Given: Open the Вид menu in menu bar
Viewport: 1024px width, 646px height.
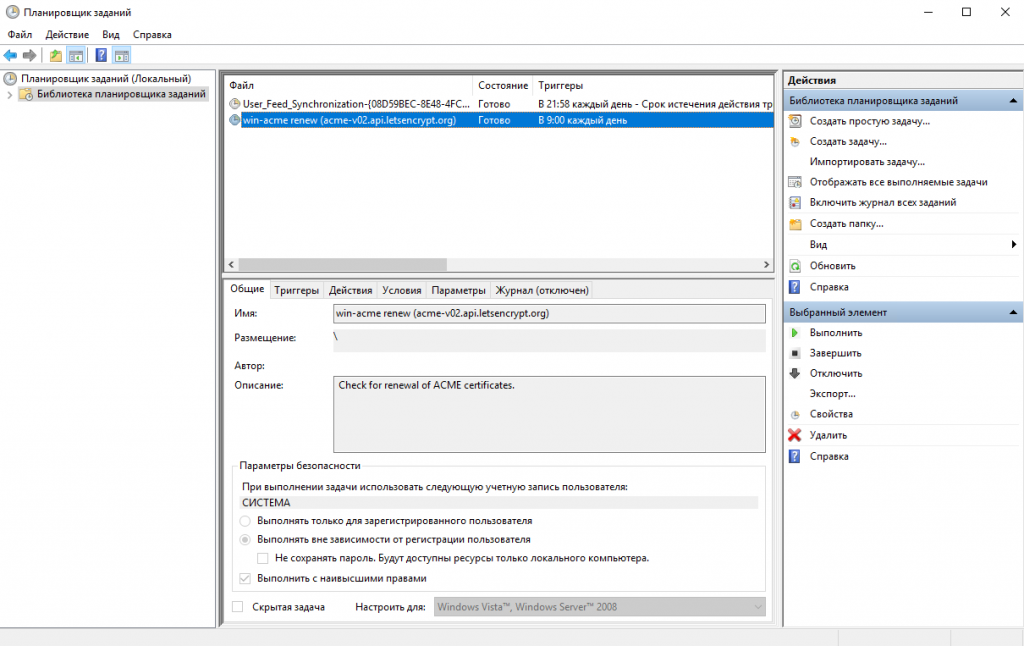Looking at the screenshot, I should pyautogui.click(x=111, y=35).
